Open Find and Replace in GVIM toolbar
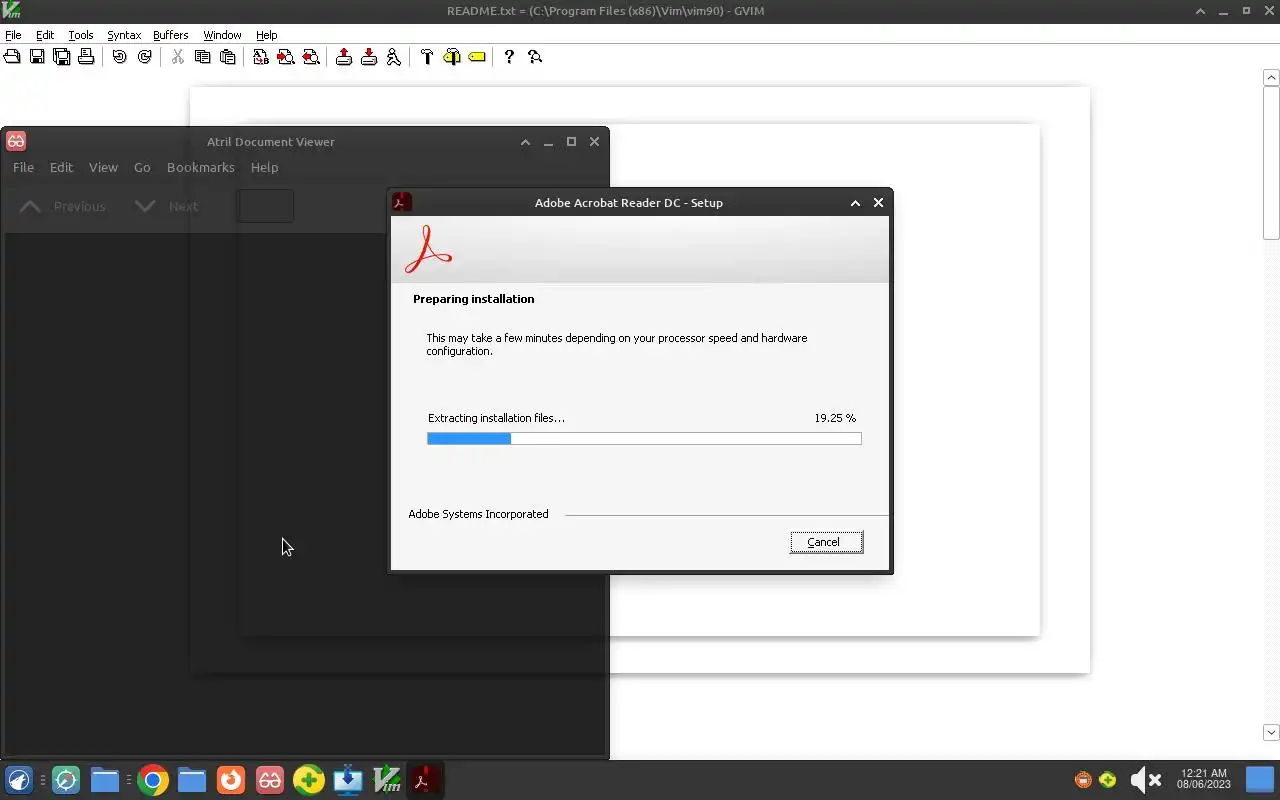 pyautogui.click(x=261, y=57)
